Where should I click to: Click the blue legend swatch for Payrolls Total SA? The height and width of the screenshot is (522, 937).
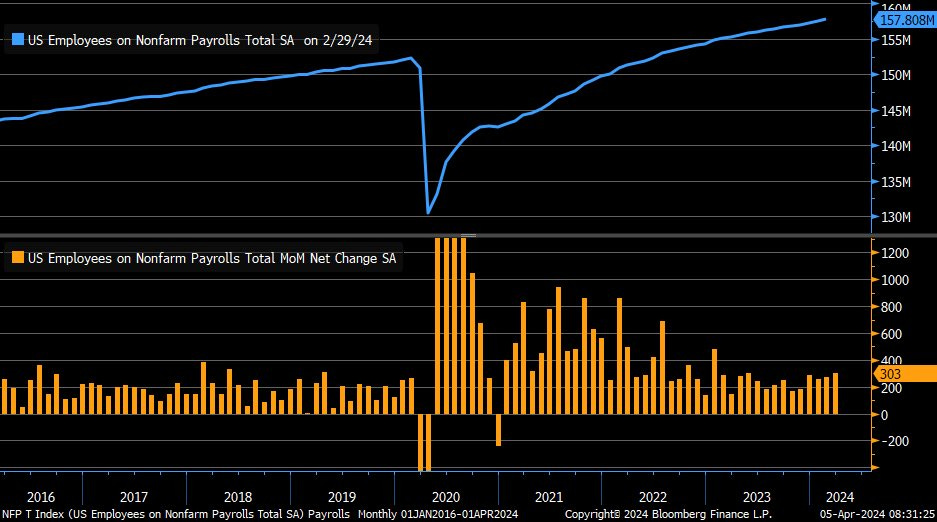(x=17, y=40)
